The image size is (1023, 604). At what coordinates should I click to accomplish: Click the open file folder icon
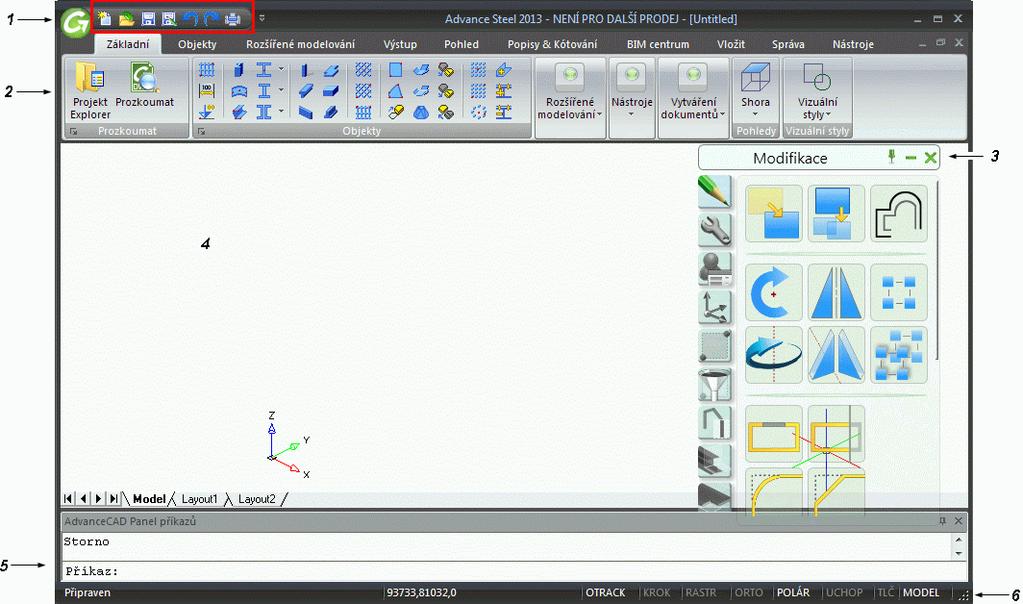[126, 19]
